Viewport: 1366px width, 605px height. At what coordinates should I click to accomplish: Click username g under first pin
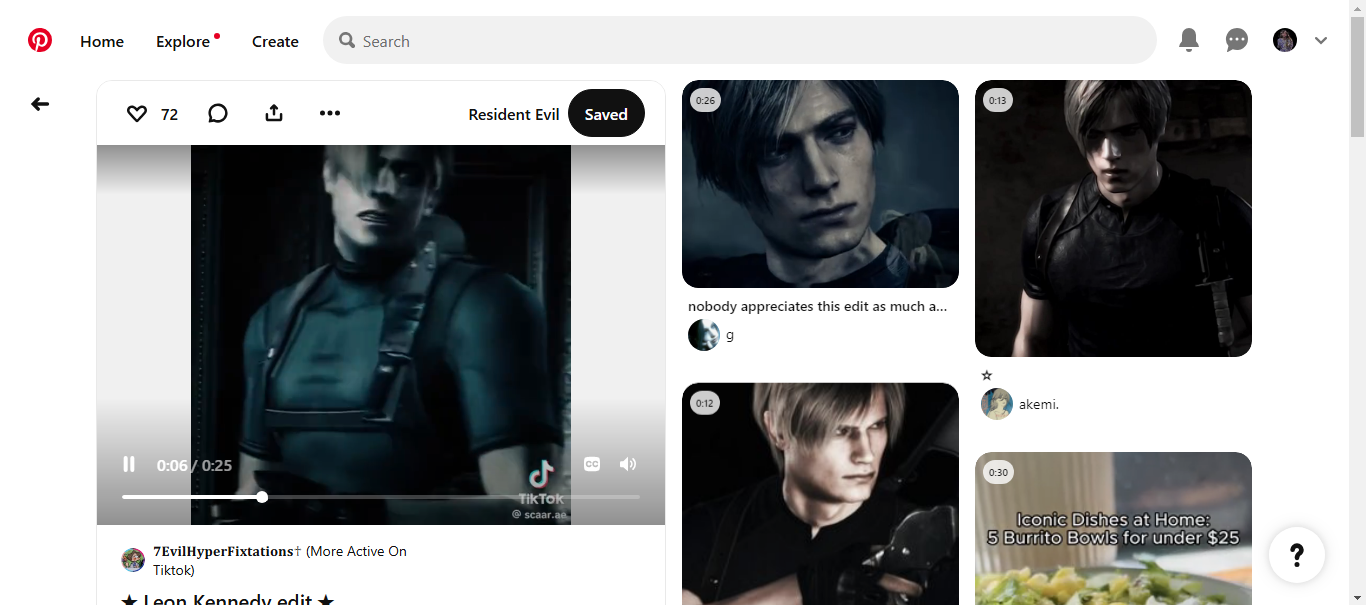tap(730, 335)
